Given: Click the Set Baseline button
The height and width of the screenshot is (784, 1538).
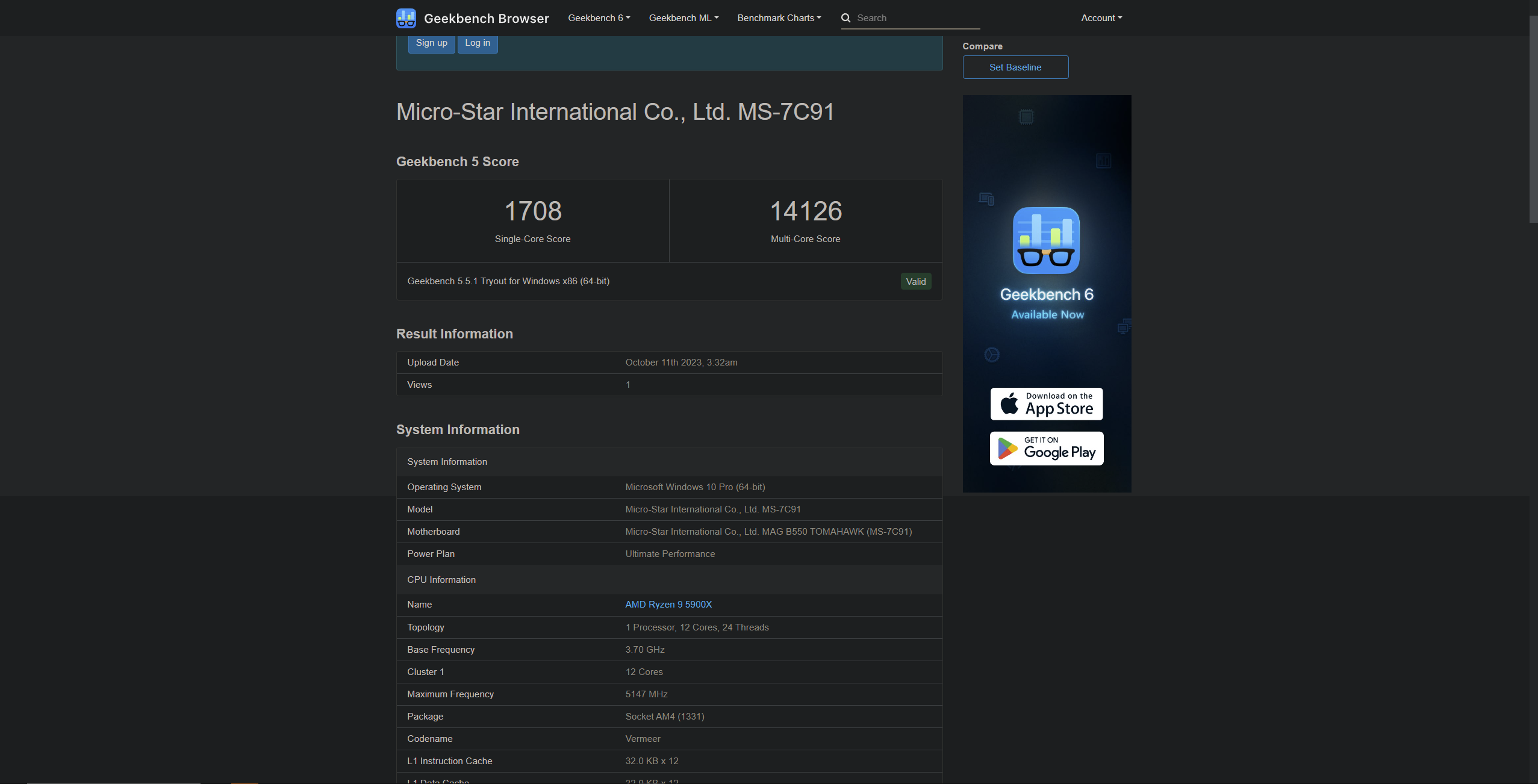Looking at the screenshot, I should (1015, 67).
